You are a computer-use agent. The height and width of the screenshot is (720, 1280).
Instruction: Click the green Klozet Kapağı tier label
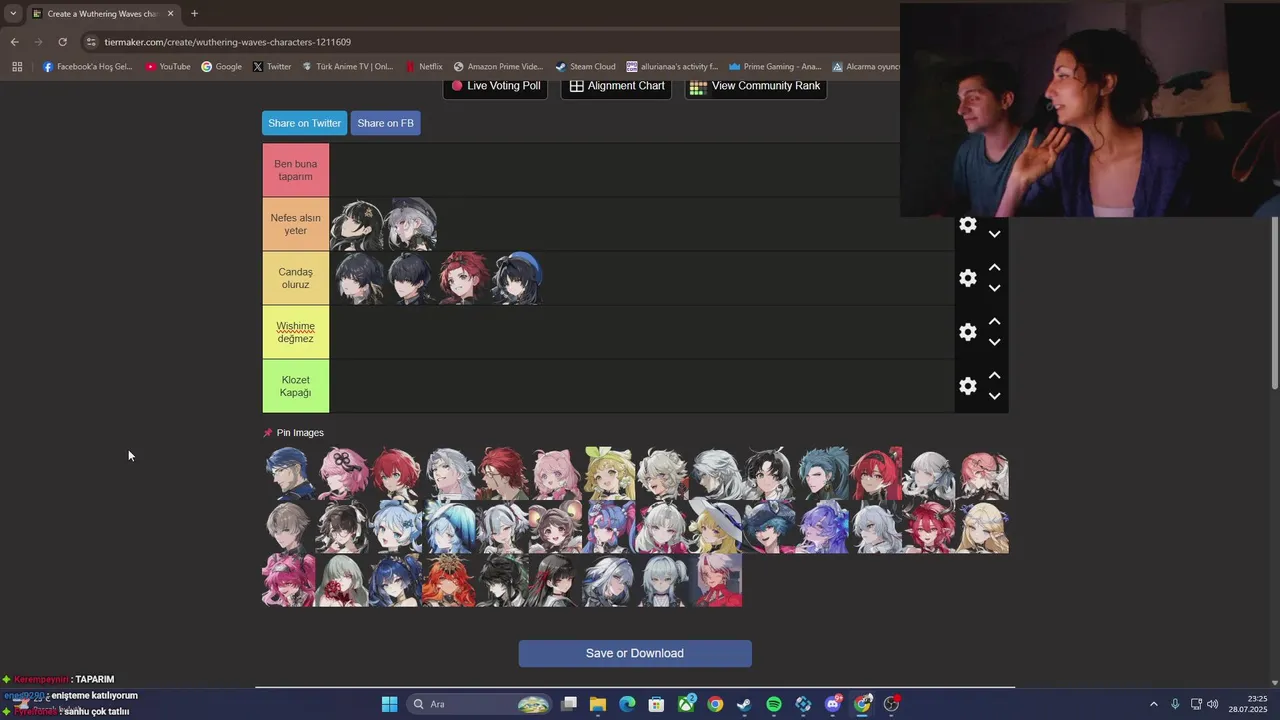click(295, 386)
